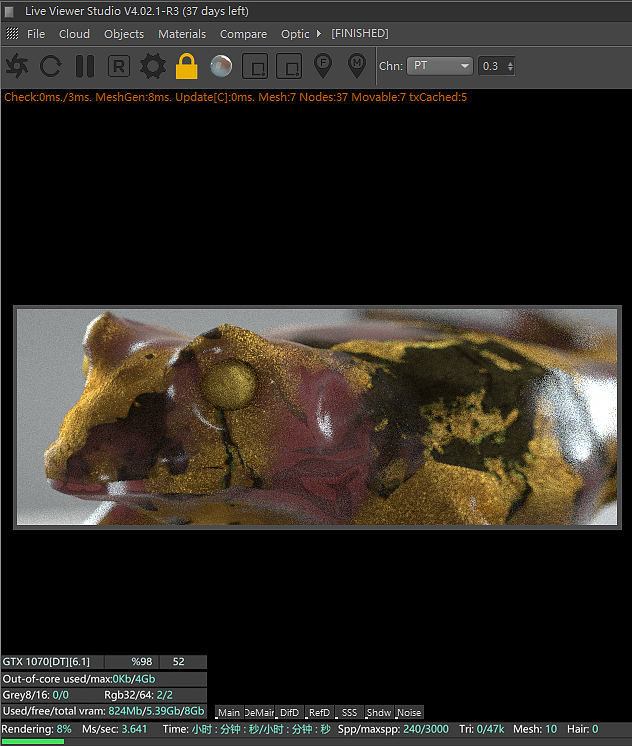Click the Tri 0/47k readout
Screen dimensions: 632x746
click(482, 729)
